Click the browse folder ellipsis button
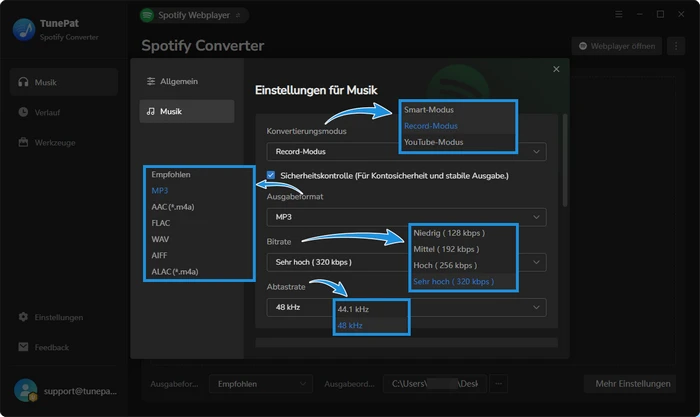 (499, 384)
